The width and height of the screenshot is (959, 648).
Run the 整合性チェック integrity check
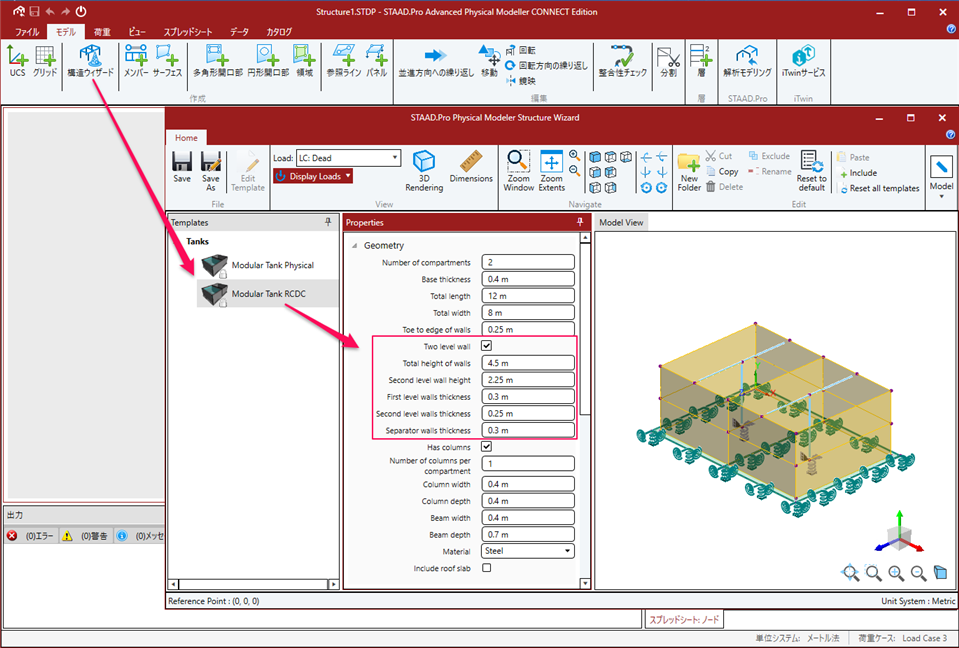pyautogui.click(x=623, y=61)
